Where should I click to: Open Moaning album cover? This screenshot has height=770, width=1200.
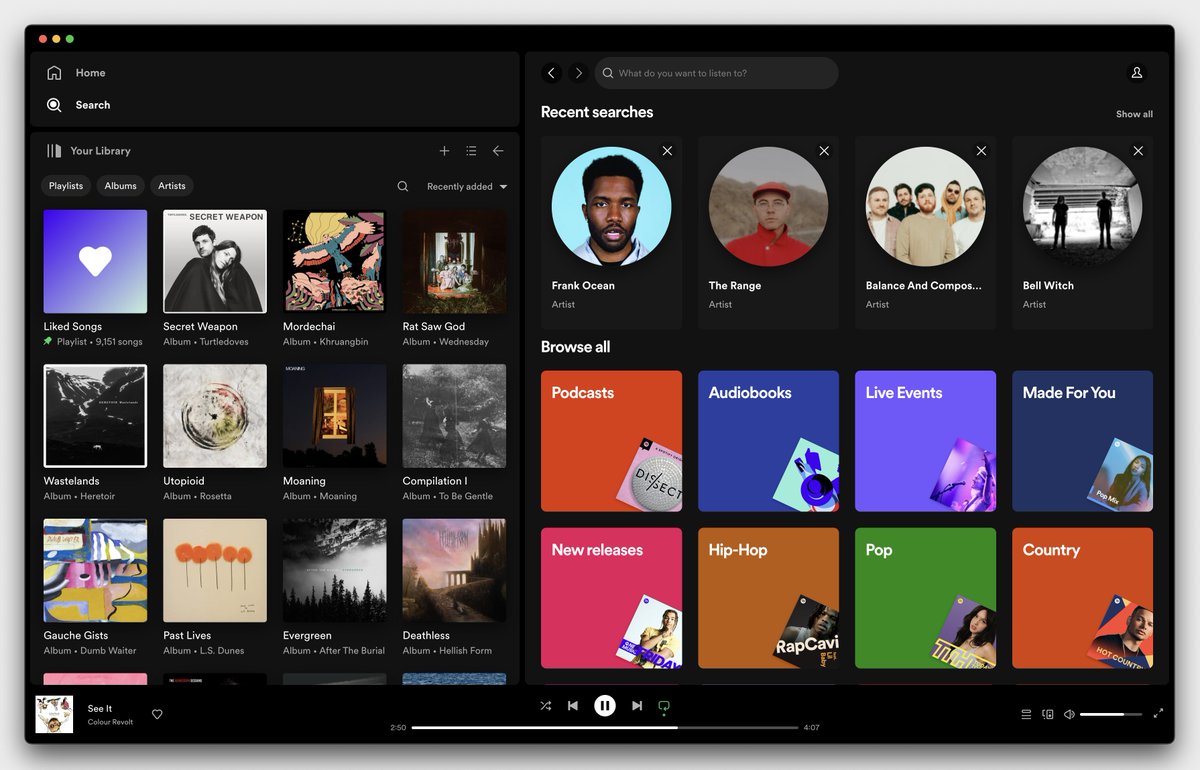click(x=335, y=416)
